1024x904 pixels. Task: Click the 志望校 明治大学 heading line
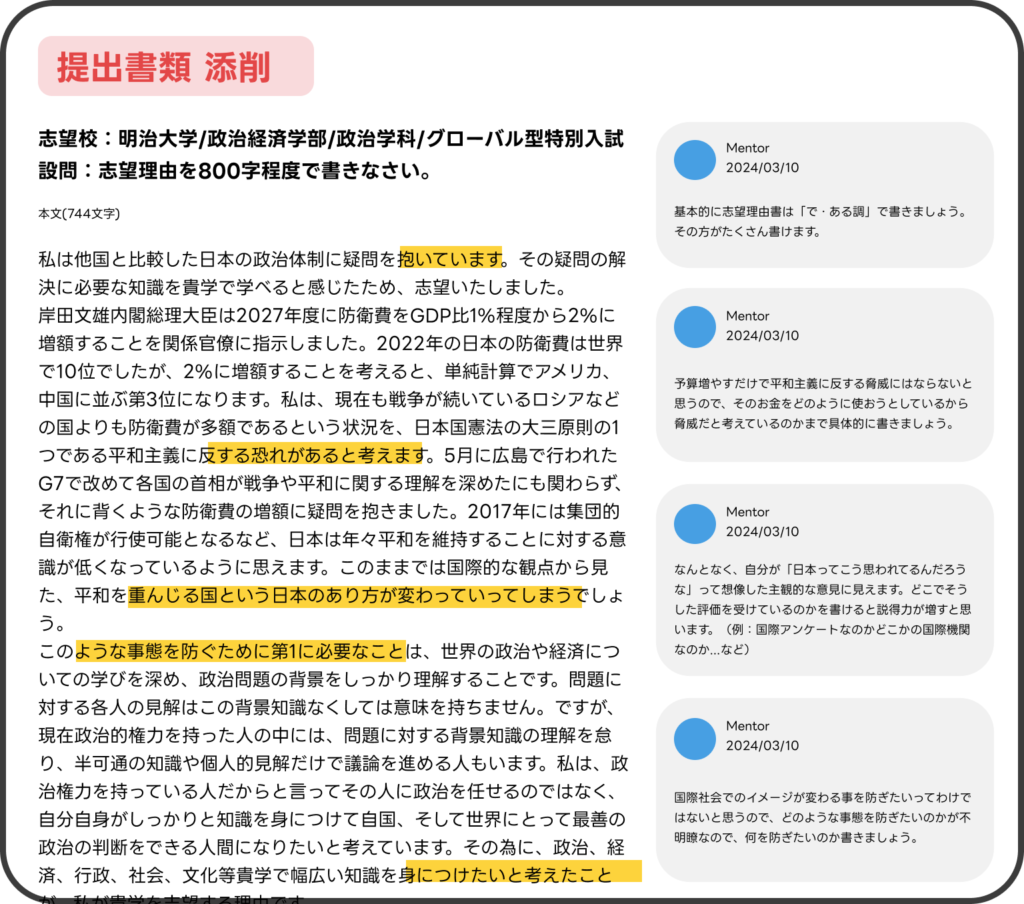pyautogui.click(x=331, y=138)
